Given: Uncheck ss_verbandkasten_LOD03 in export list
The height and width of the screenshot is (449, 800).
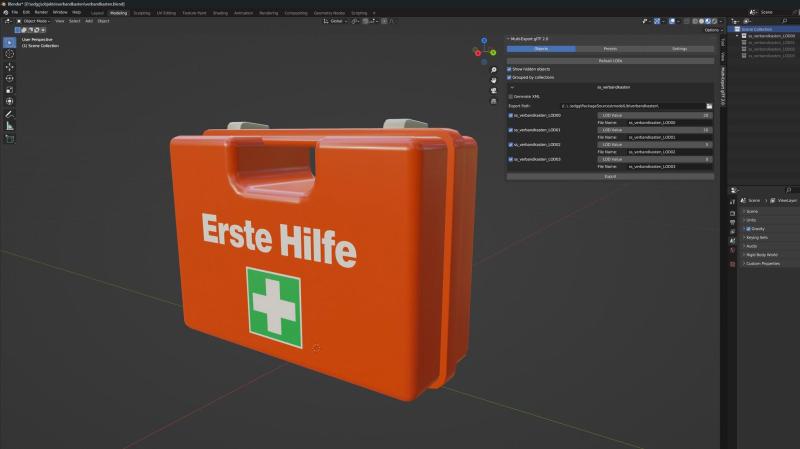Looking at the screenshot, I should coord(511,160).
